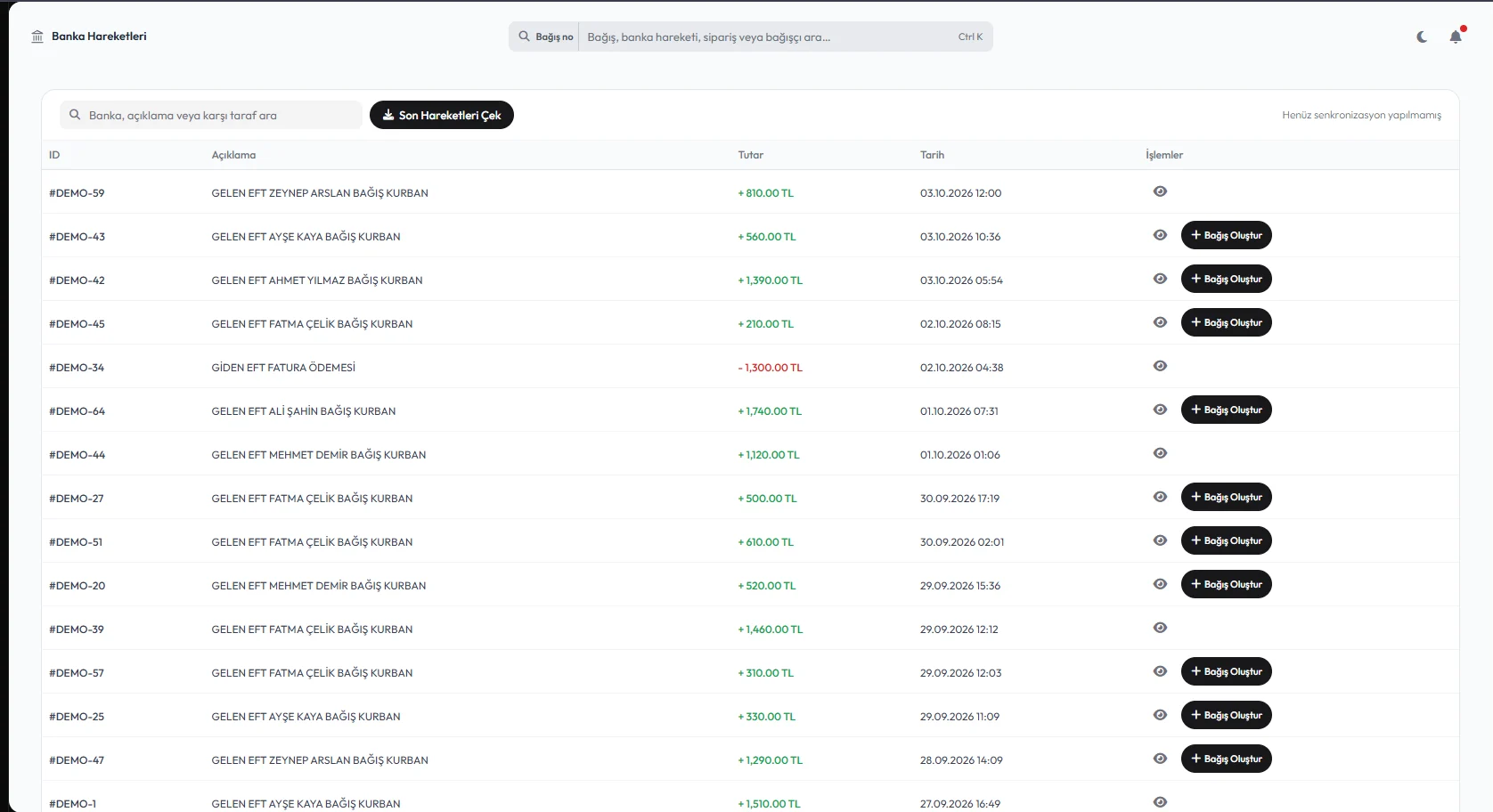Screen dimensions: 1493x812
Task: Click the ID column header
Action: pyautogui.click(x=54, y=155)
